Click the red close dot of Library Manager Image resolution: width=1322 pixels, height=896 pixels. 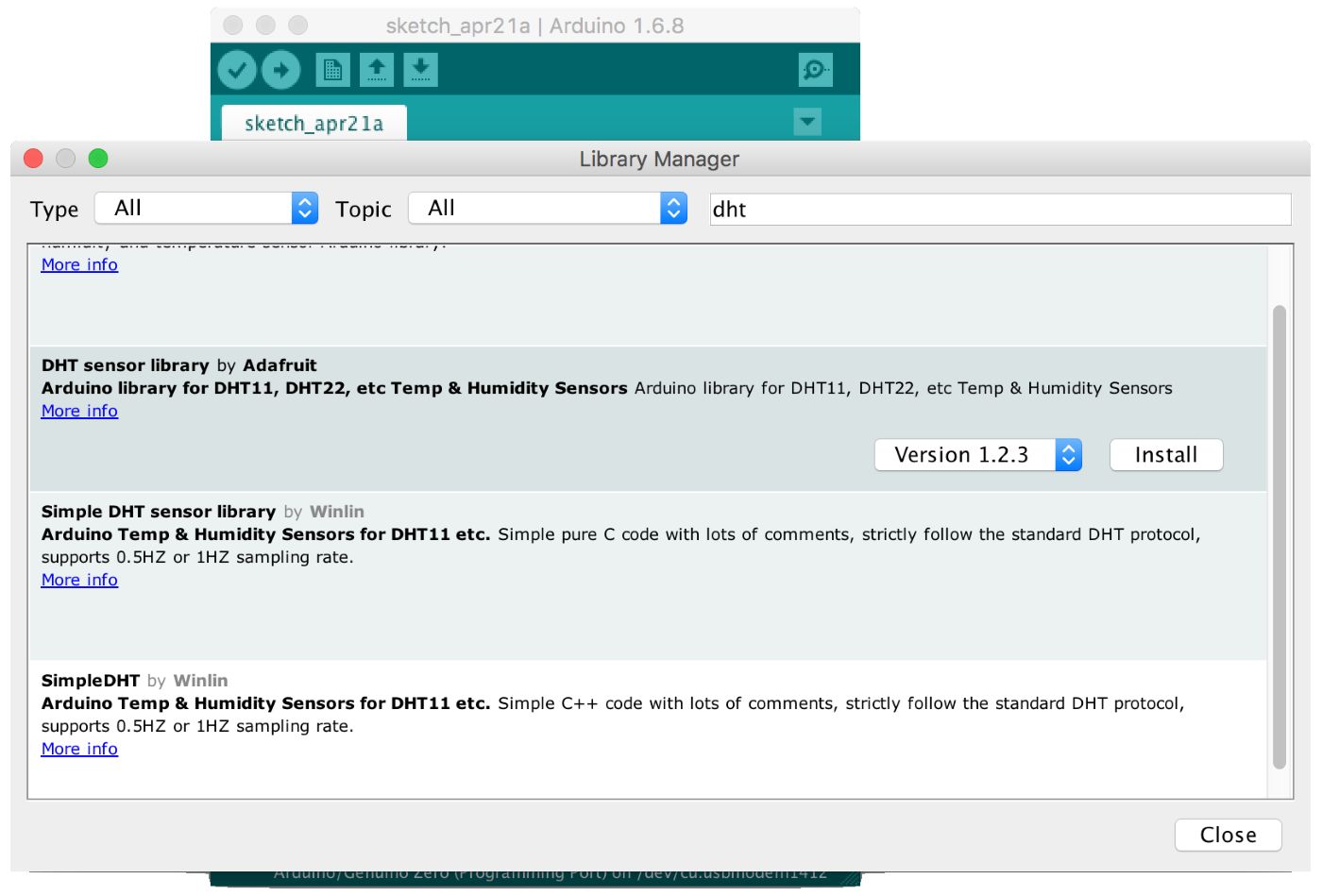33,159
